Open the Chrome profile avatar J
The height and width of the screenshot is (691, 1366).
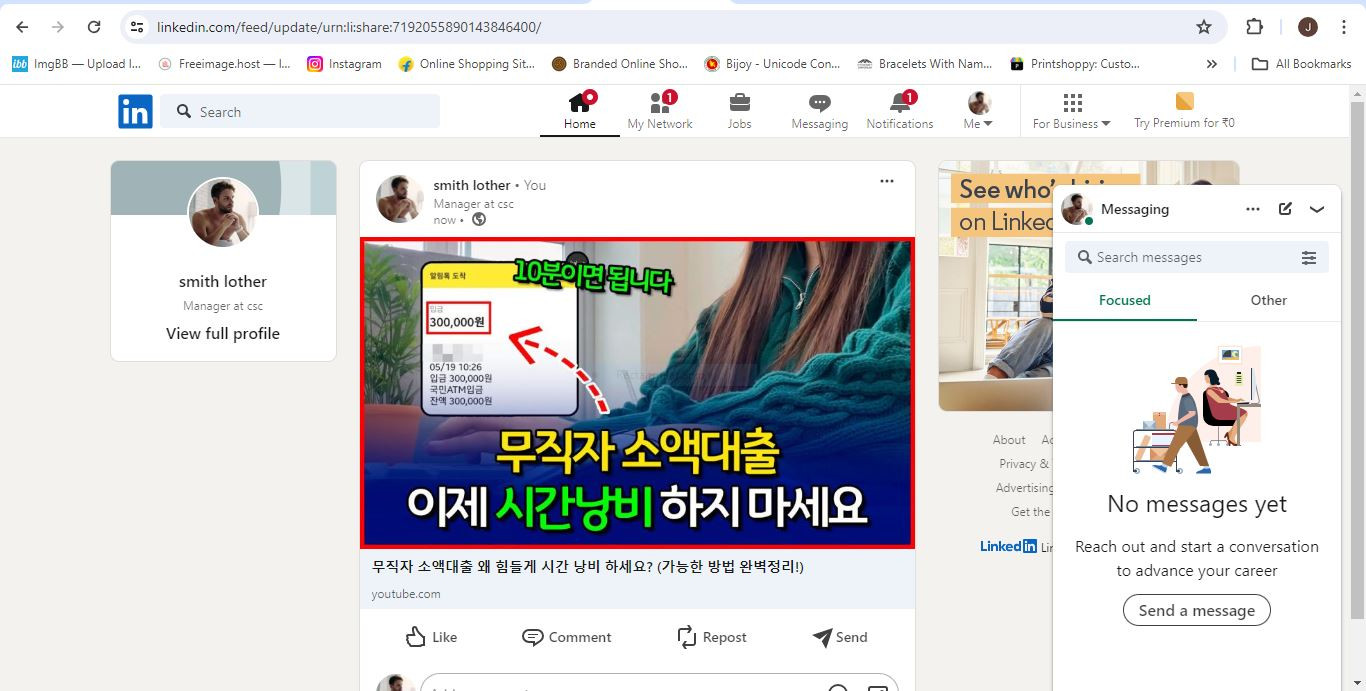pos(1308,27)
